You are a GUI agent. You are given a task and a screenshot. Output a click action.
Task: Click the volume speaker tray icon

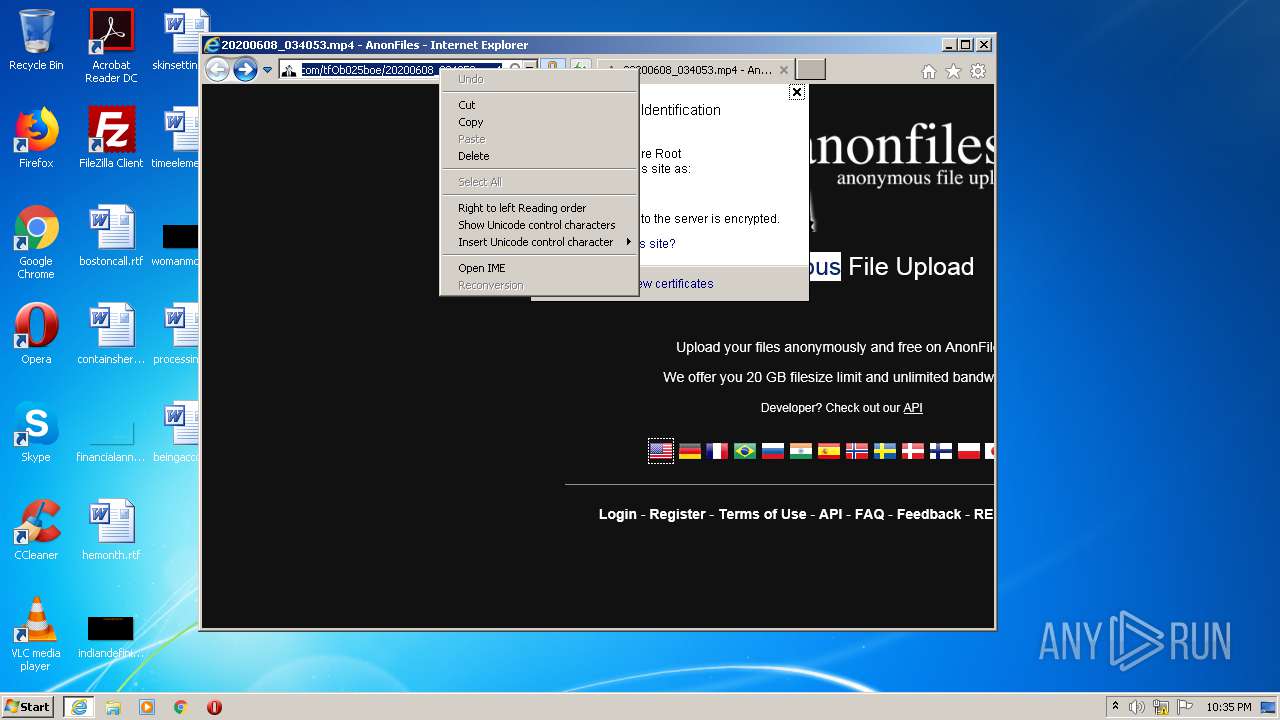(1137, 707)
